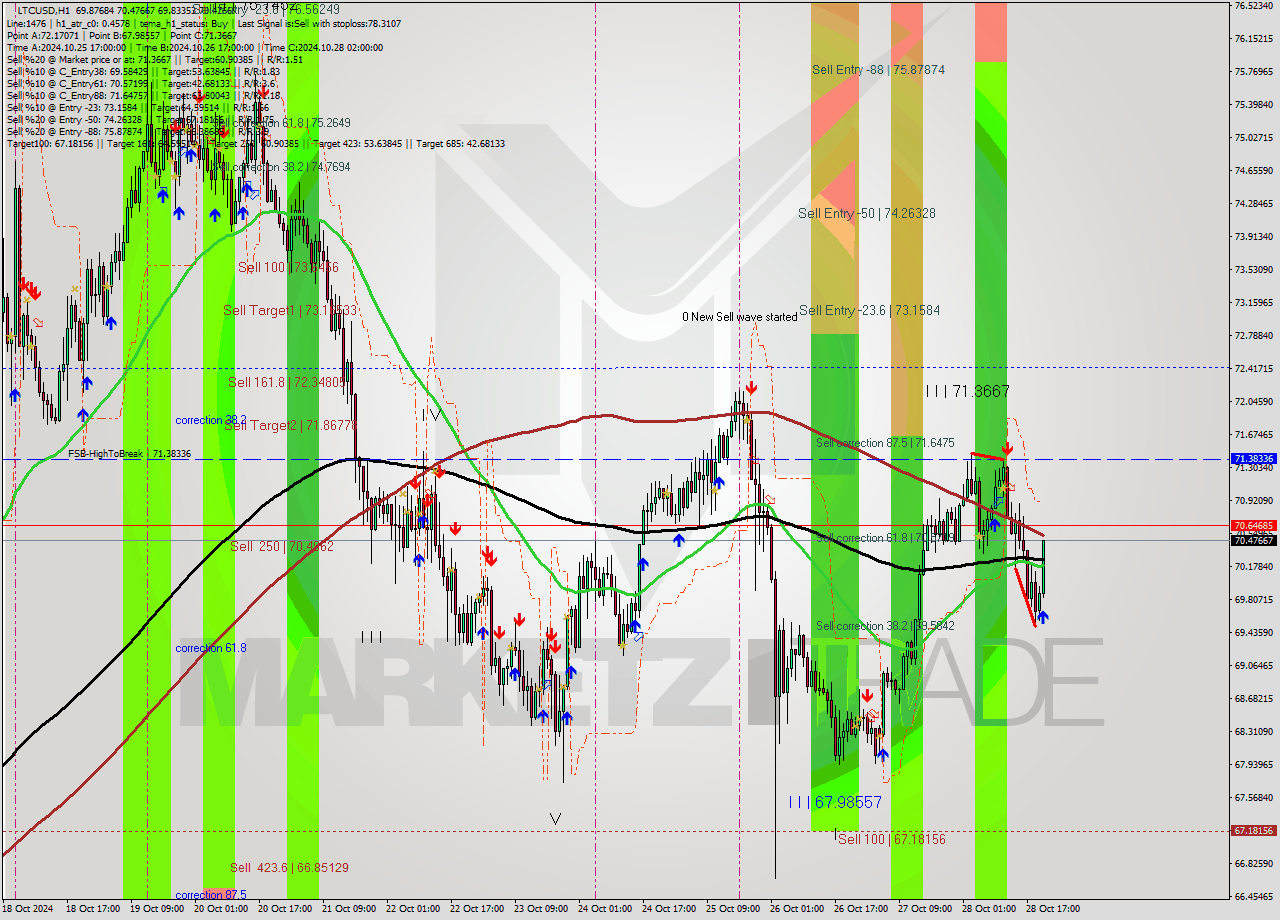Click the 'Last Signal is:Sell with stoploss:78.3107' text

pos(318,23)
